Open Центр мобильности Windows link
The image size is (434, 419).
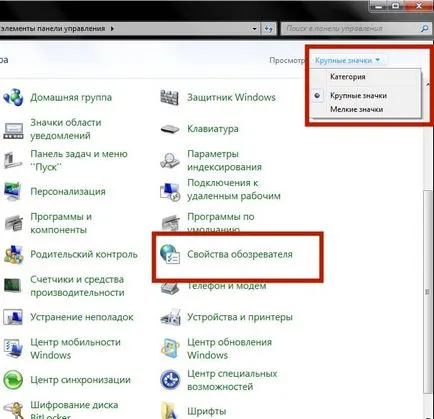(x=75, y=348)
